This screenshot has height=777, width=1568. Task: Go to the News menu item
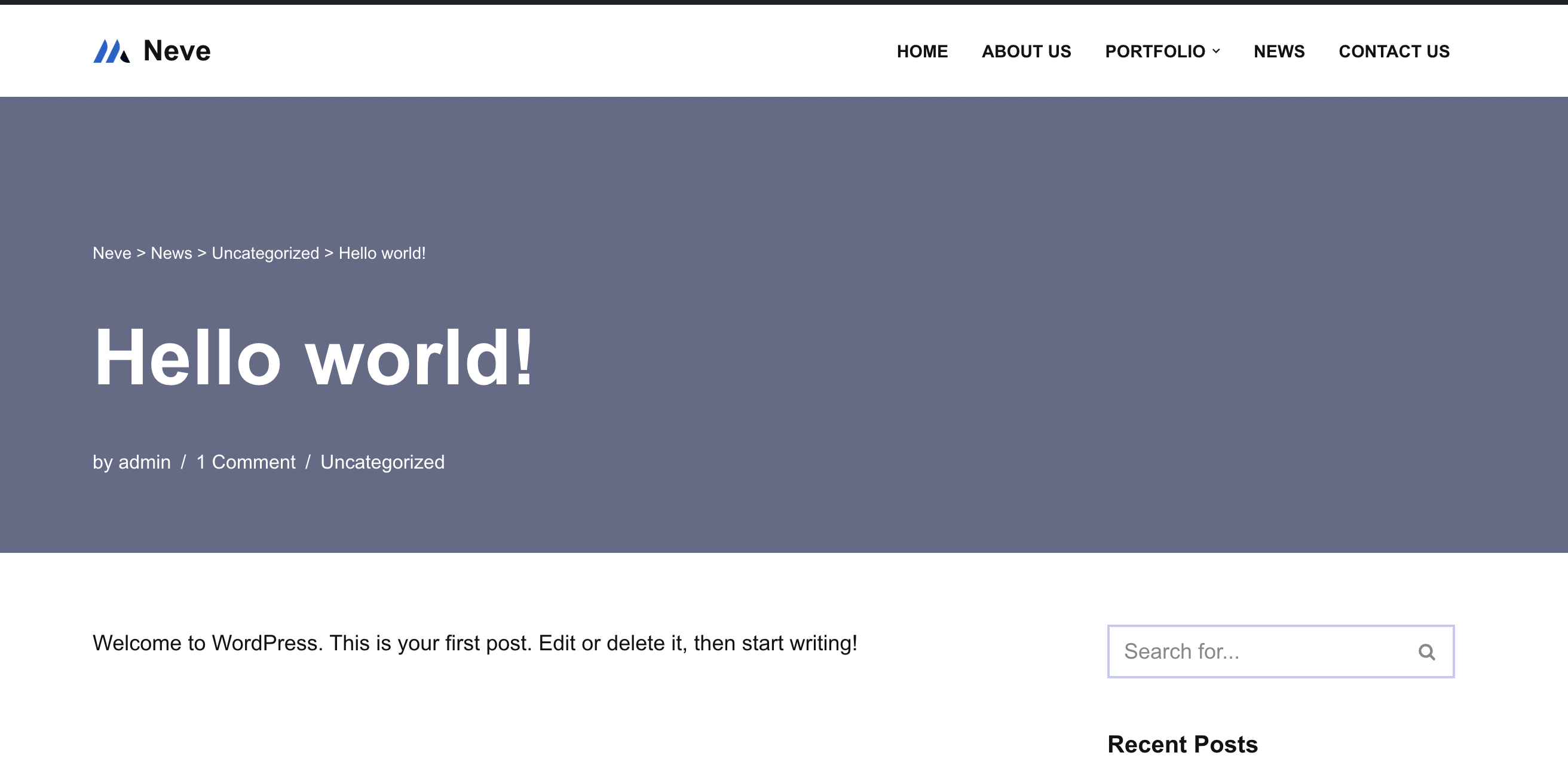tap(1278, 51)
